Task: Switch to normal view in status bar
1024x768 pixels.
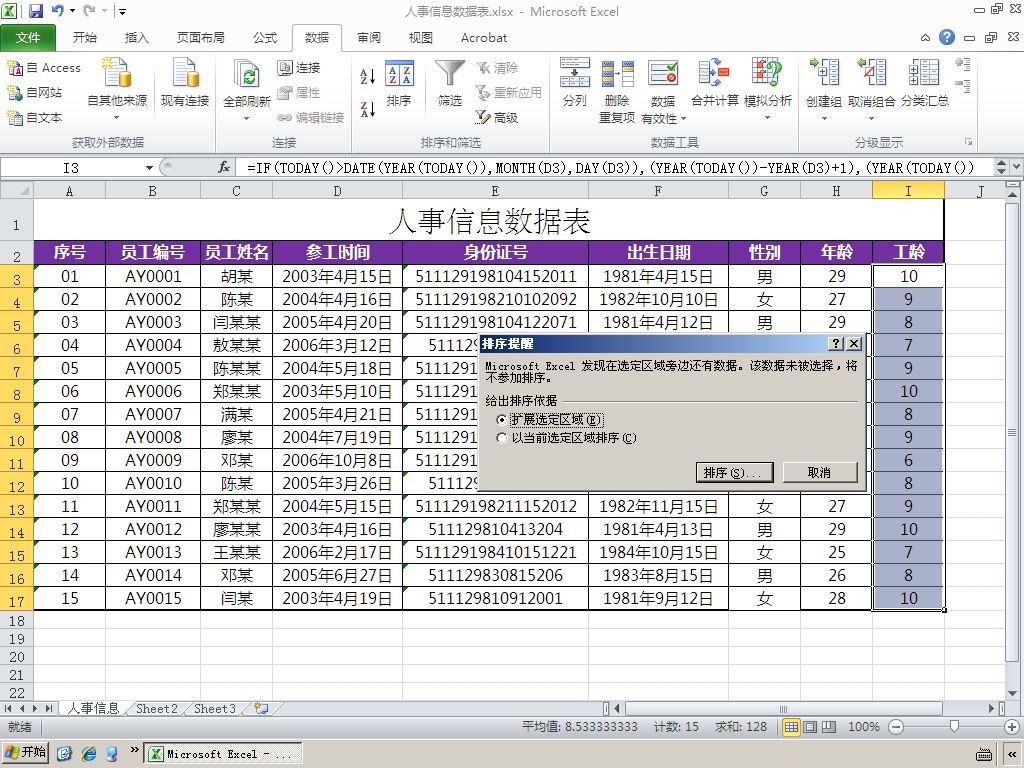Action: pyautogui.click(x=792, y=726)
